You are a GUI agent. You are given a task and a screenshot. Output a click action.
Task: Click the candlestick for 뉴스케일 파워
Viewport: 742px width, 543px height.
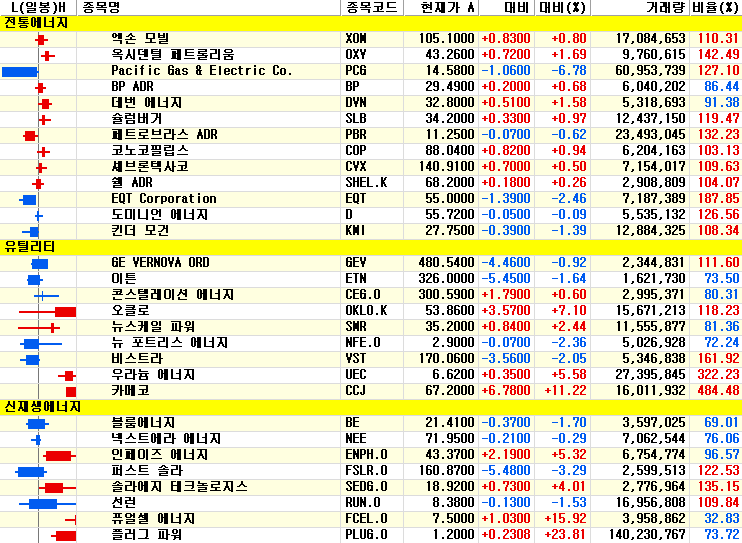coord(39,328)
